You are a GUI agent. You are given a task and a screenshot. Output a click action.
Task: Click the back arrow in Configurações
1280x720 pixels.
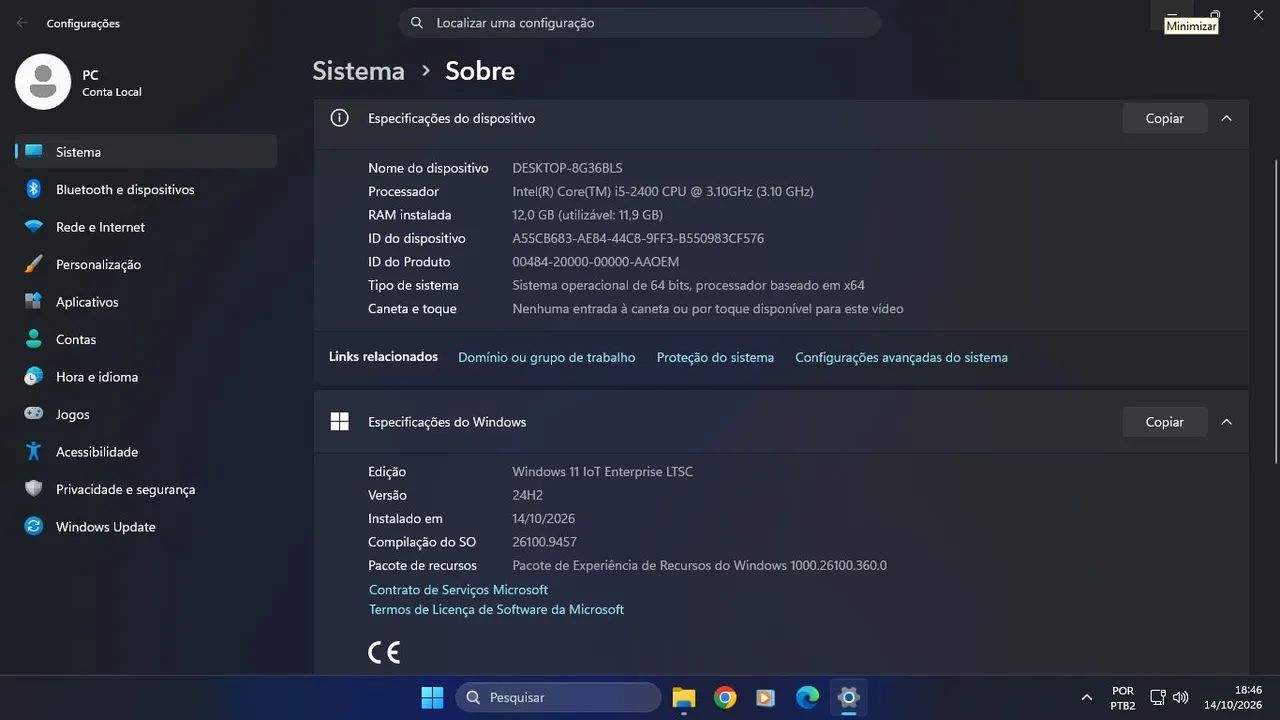[x=22, y=22]
